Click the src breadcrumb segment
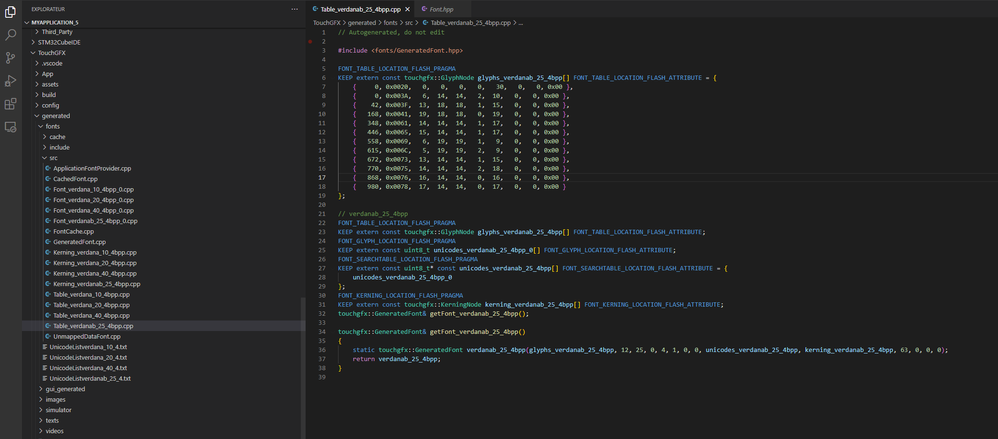 pos(411,22)
